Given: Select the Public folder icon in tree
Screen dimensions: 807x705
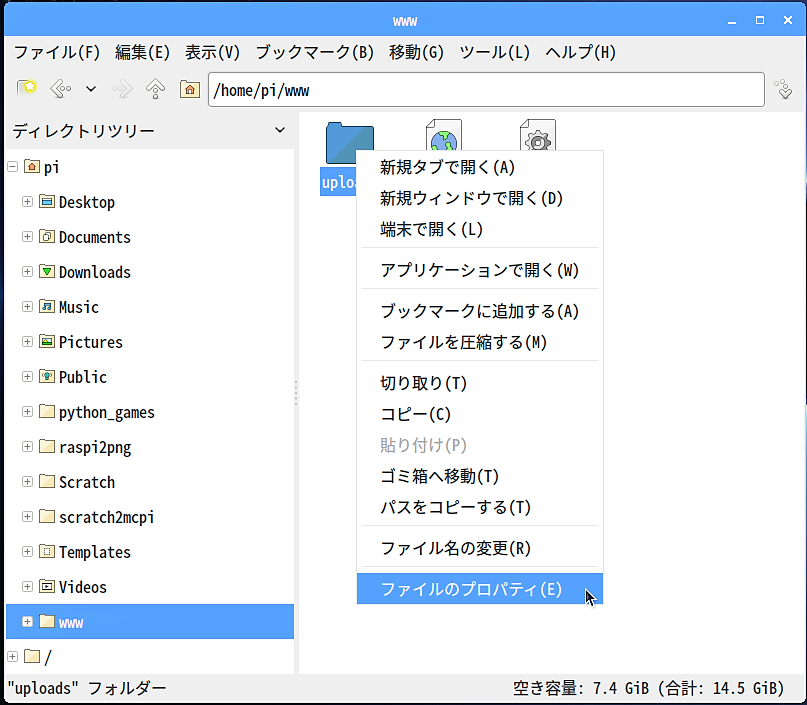Looking at the screenshot, I should 47,376.
